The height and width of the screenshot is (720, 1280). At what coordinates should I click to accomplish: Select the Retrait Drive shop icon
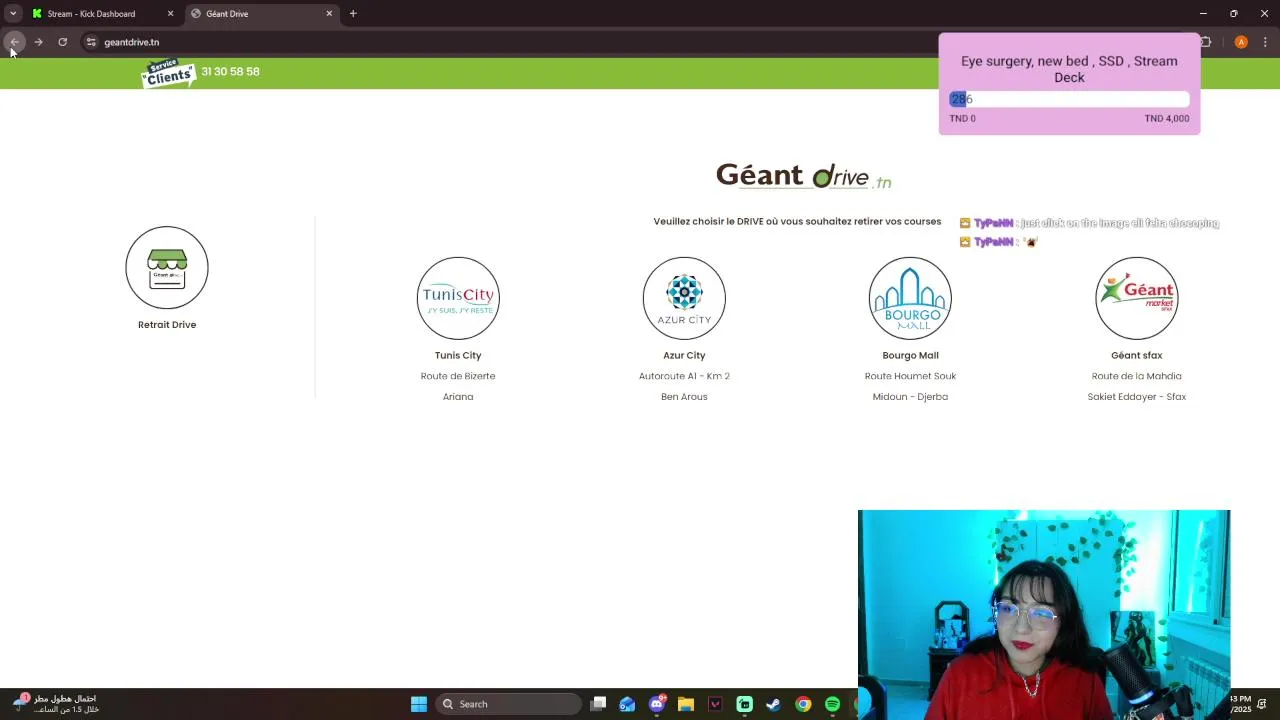(x=167, y=268)
